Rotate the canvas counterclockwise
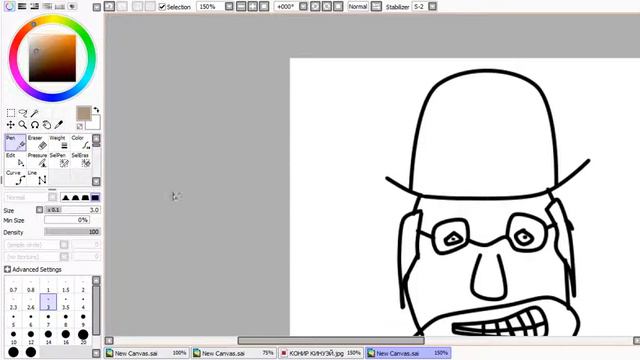The image size is (640, 360). (x=315, y=7)
